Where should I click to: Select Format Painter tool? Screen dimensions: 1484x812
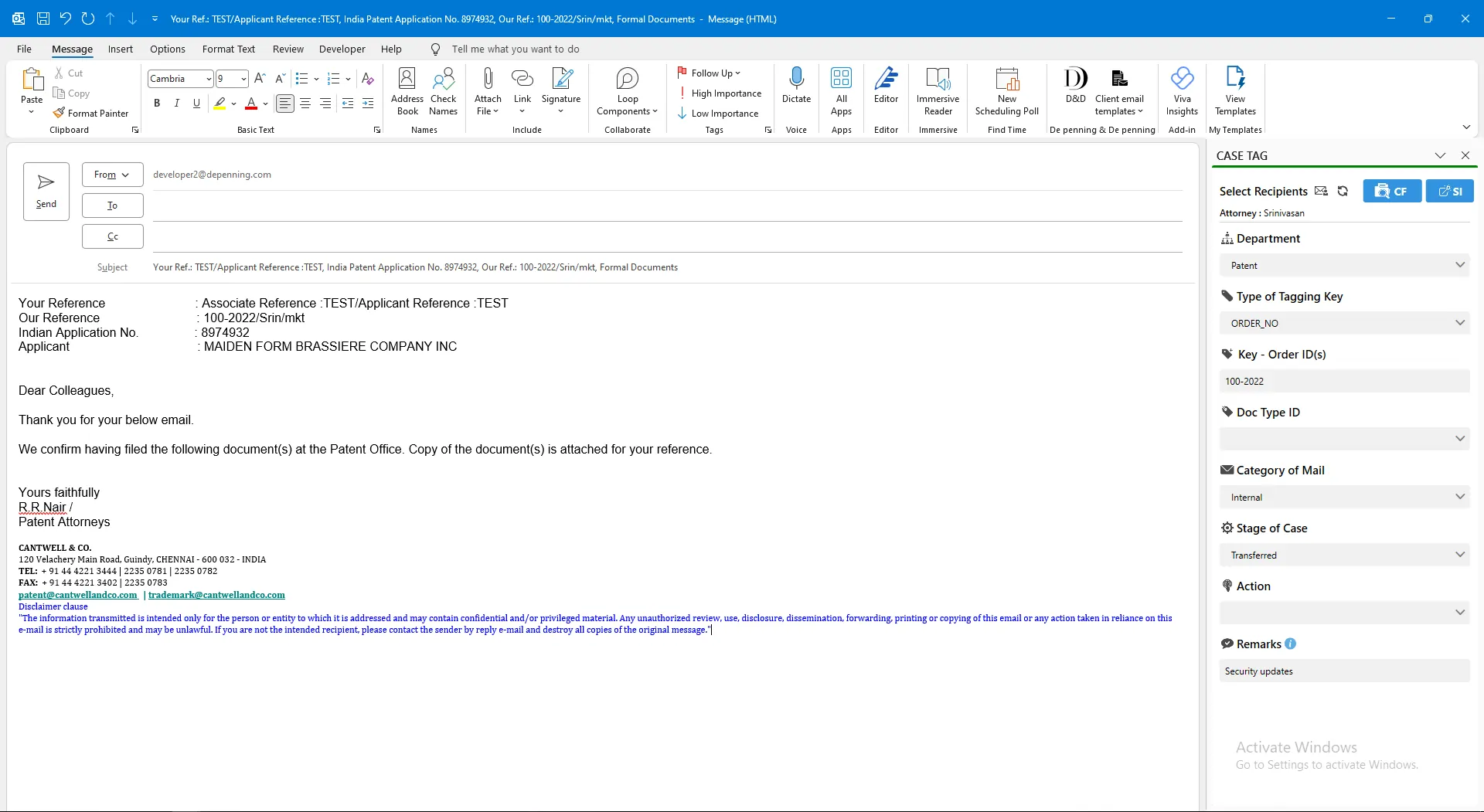[90, 114]
